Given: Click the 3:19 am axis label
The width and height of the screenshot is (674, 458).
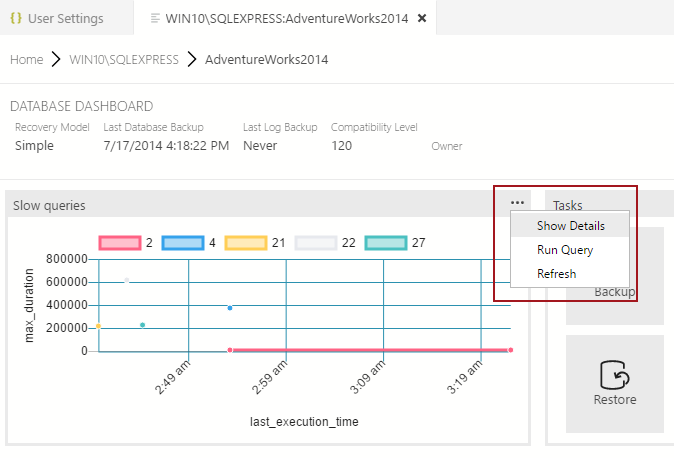Looking at the screenshot, I should [x=464, y=378].
